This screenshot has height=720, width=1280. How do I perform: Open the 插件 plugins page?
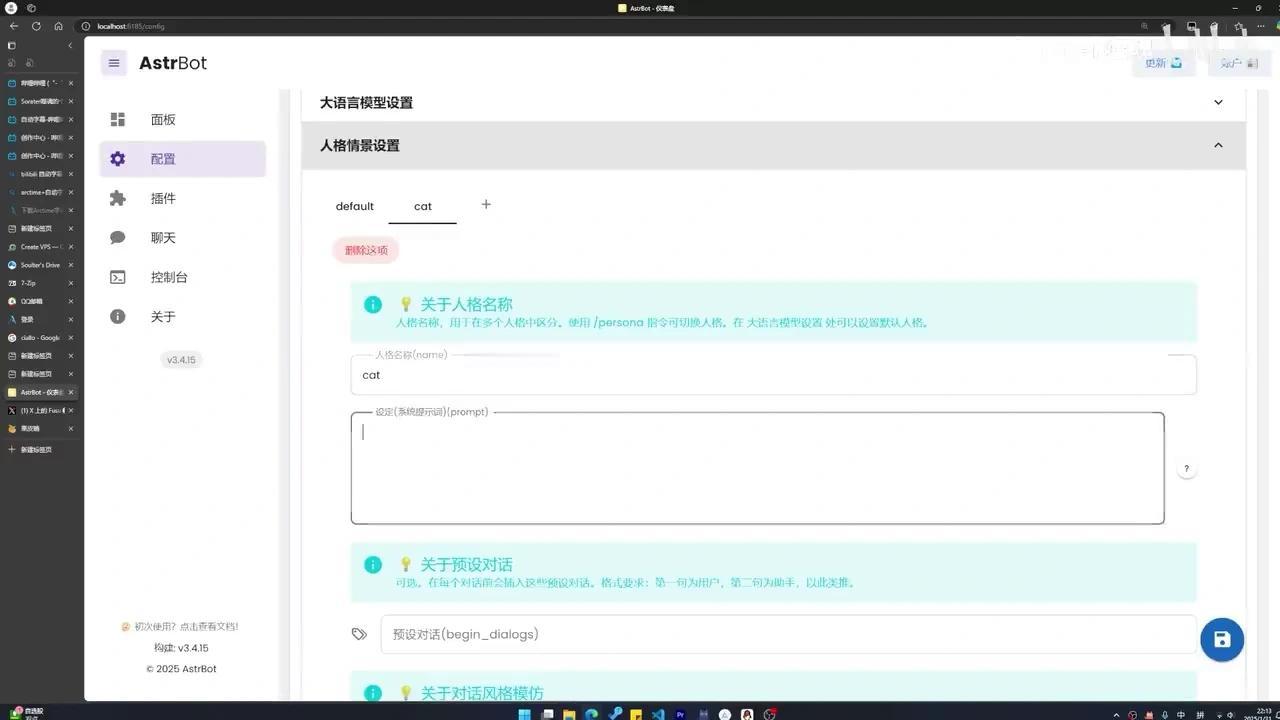point(183,198)
